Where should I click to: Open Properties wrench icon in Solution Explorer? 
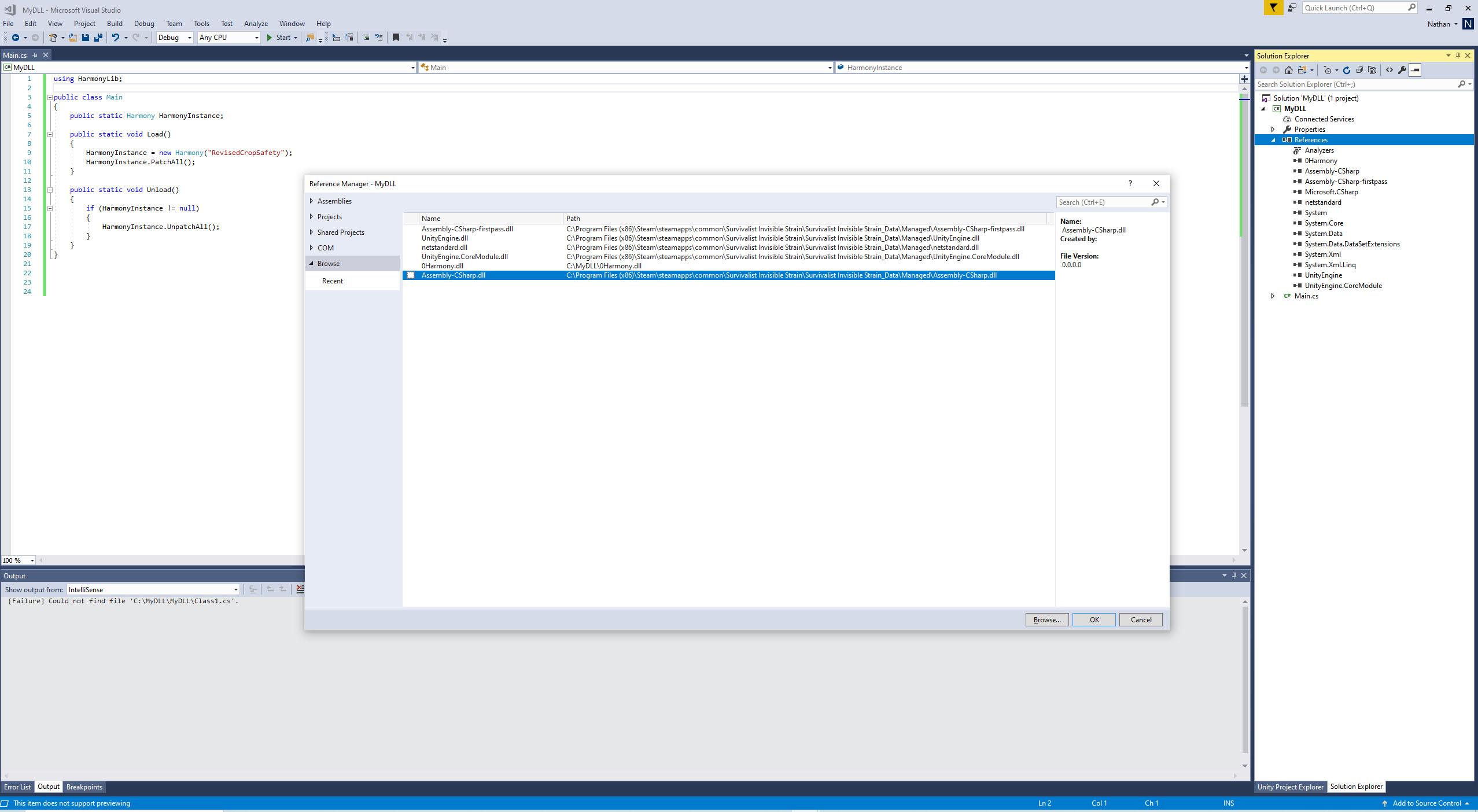coord(1402,70)
